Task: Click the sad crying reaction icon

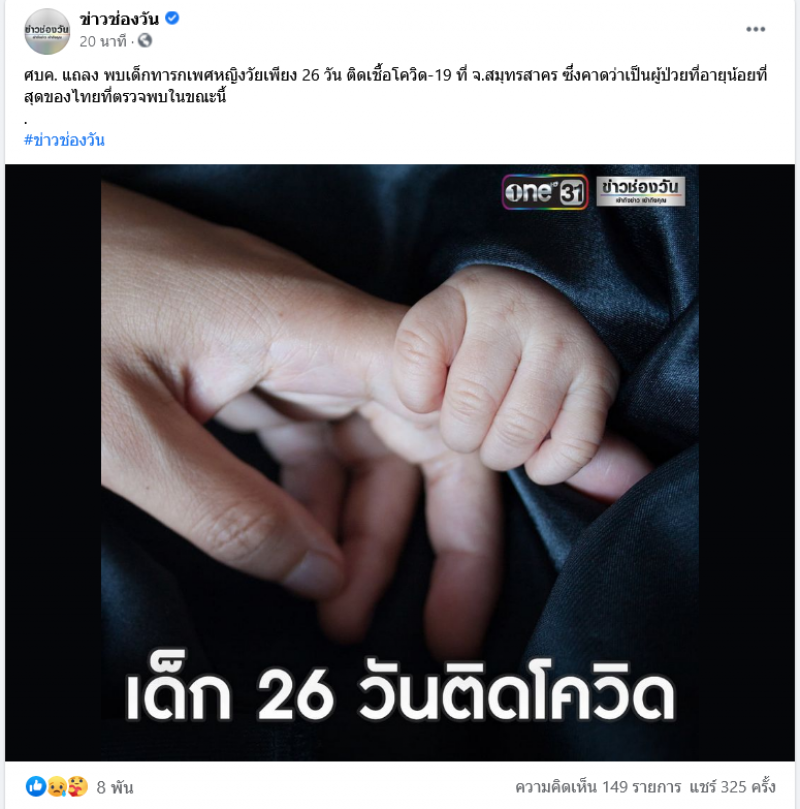Action: [x=56, y=786]
